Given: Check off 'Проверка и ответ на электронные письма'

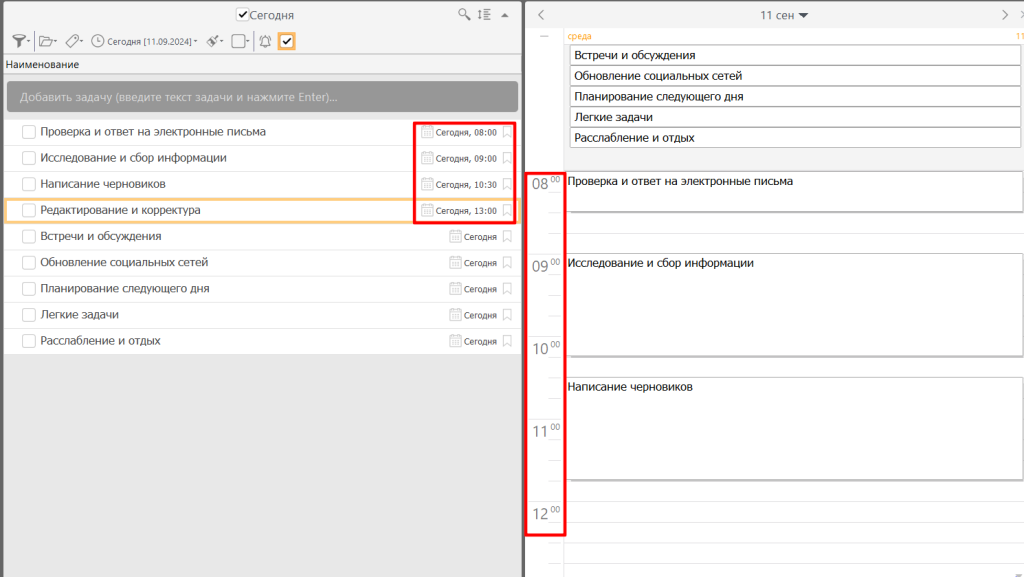Looking at the screenshot, I should click(29, 132).
